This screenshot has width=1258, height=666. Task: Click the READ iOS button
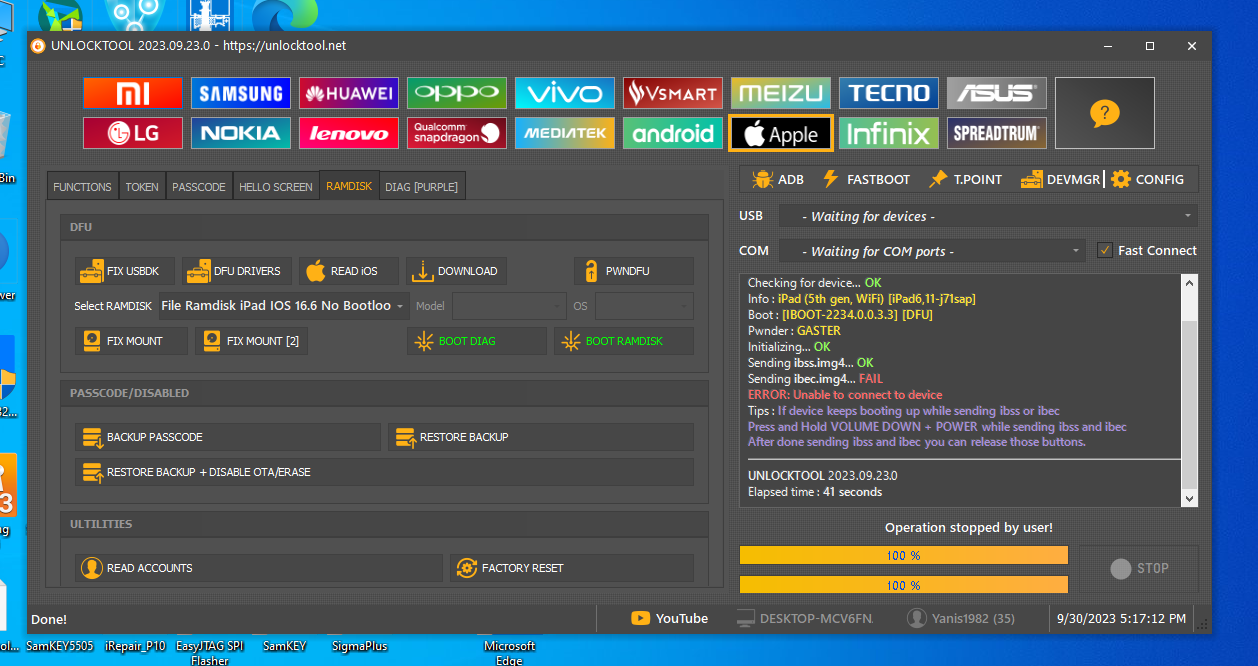349,271
